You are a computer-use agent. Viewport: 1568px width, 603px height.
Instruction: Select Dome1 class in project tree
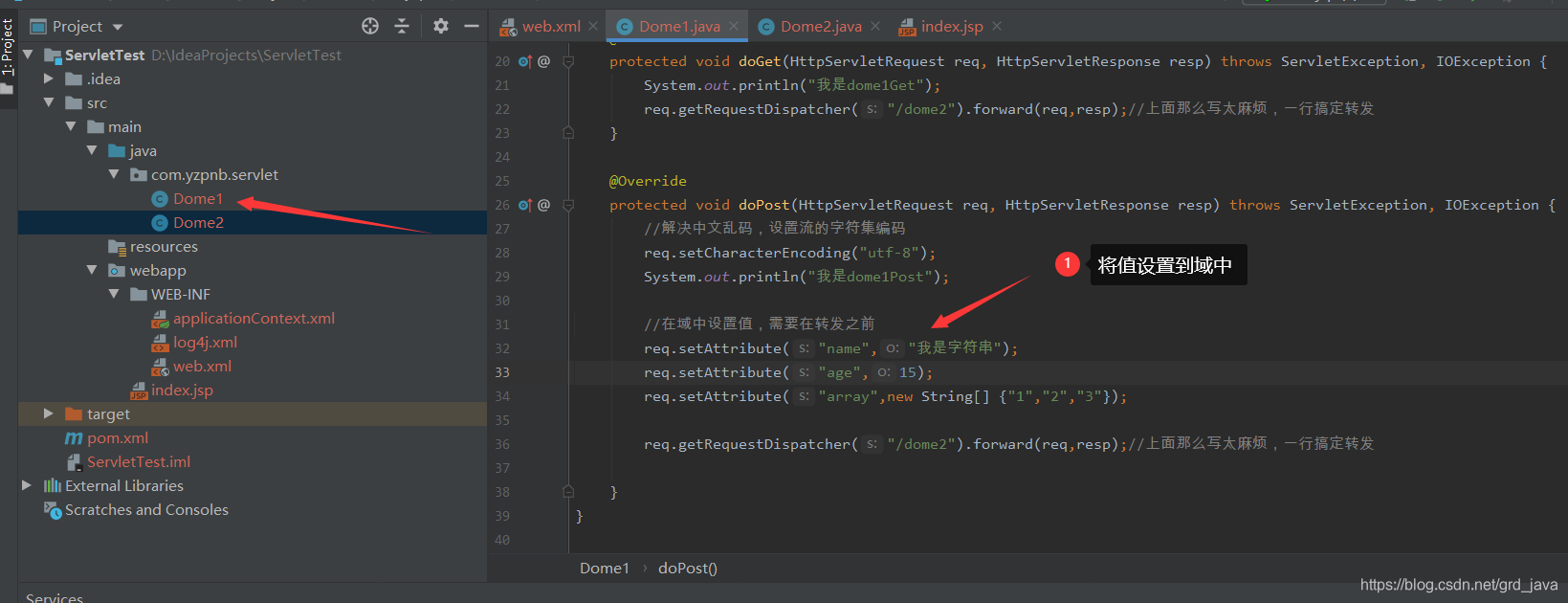pos(198,198)
